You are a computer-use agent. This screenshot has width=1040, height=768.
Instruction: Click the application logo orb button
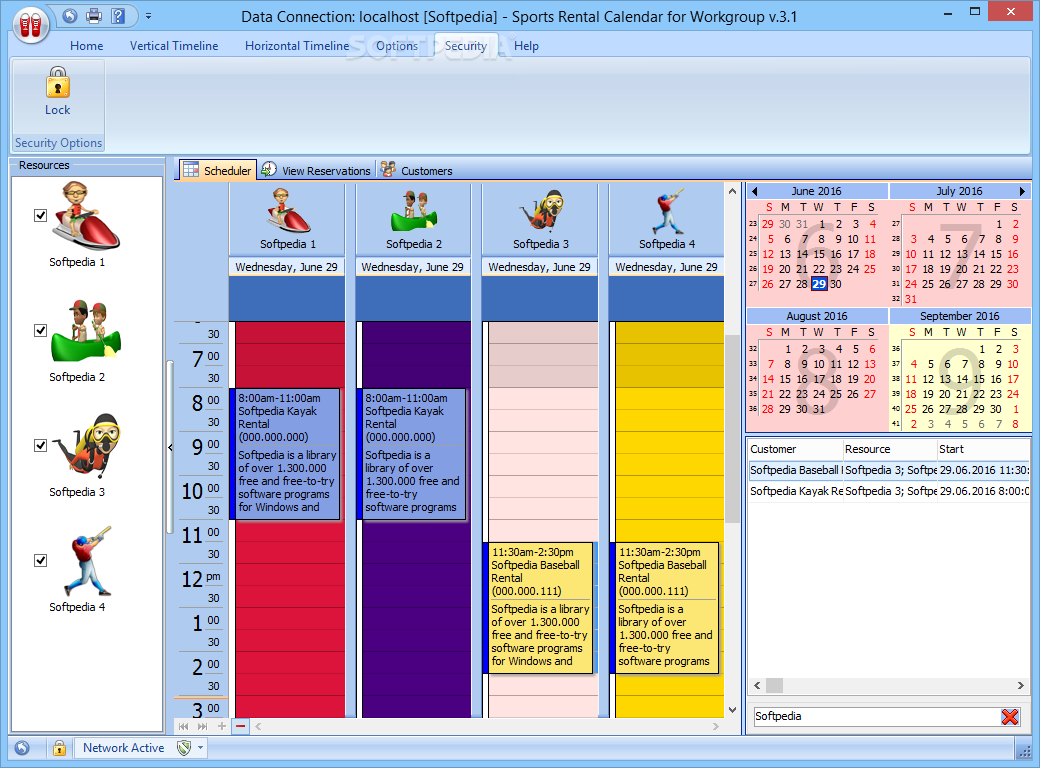tap(31, 25)
